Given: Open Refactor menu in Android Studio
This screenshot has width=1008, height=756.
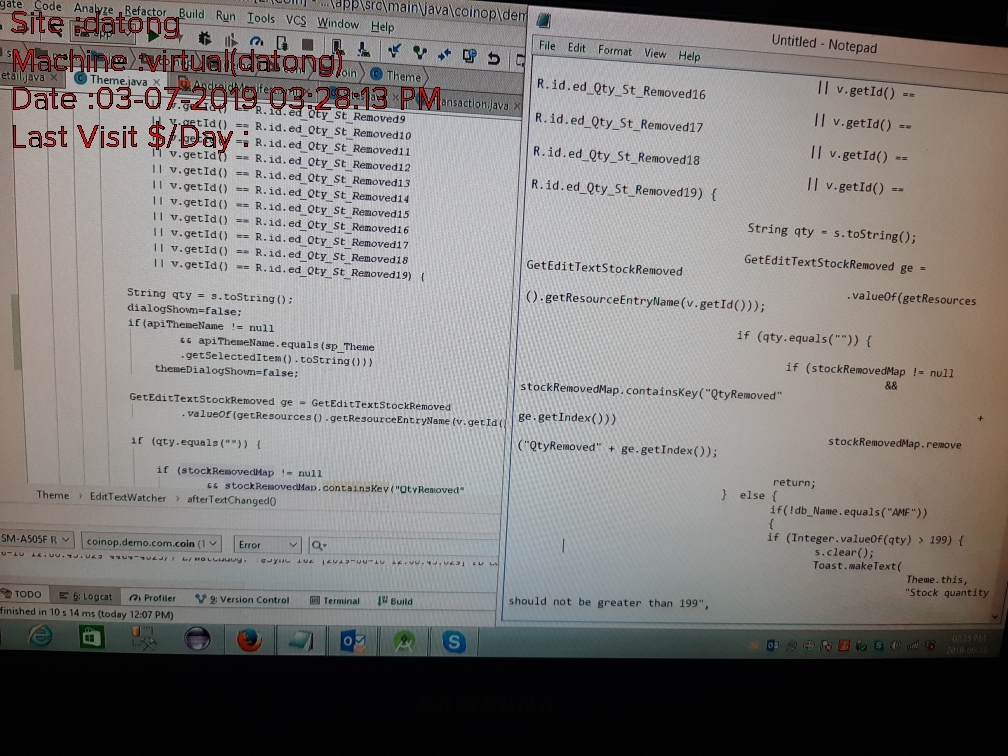Looking at the screenshot, I should pyautogui.click(x=145, y=11).
